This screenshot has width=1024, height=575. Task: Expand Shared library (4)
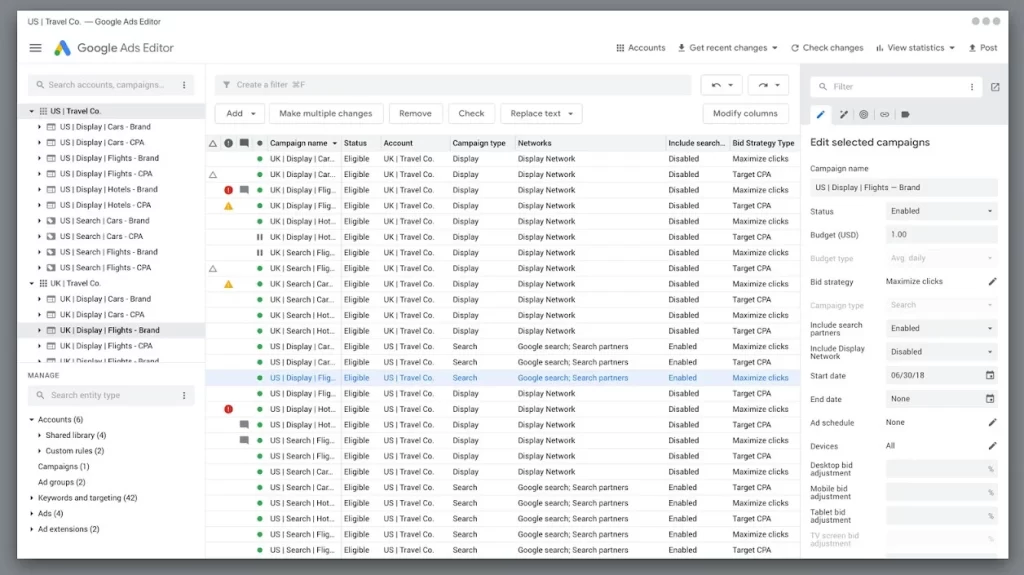(39, 435)
